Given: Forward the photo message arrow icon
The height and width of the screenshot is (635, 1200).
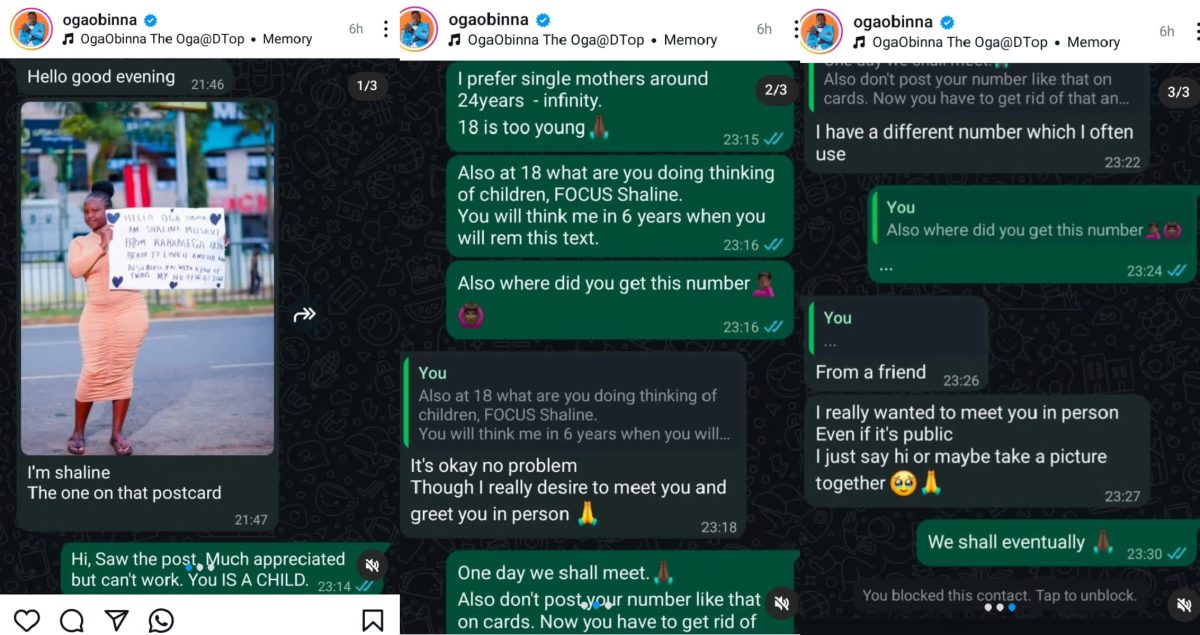Looking at the screenshot, I should tap(305, 316).
